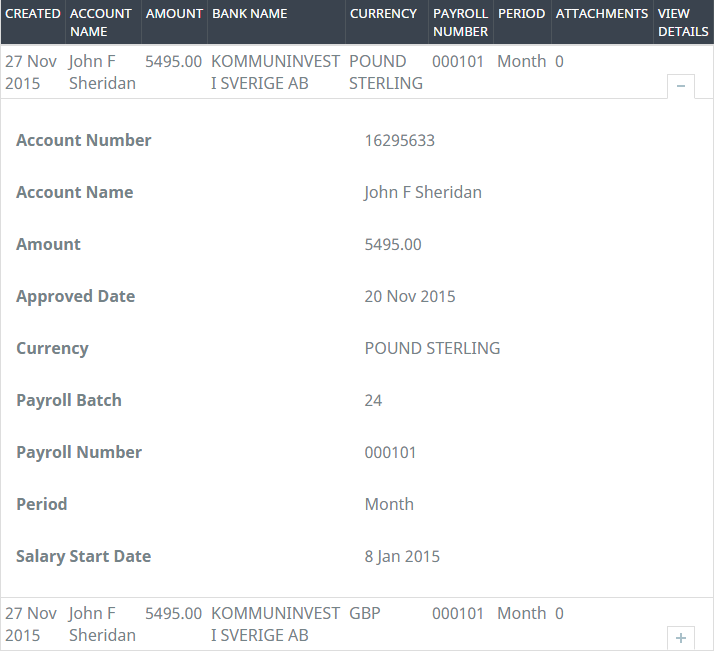Select the salary start date 8 Jan 2015
Screen dimensions: 714x651
coord(402,556)
